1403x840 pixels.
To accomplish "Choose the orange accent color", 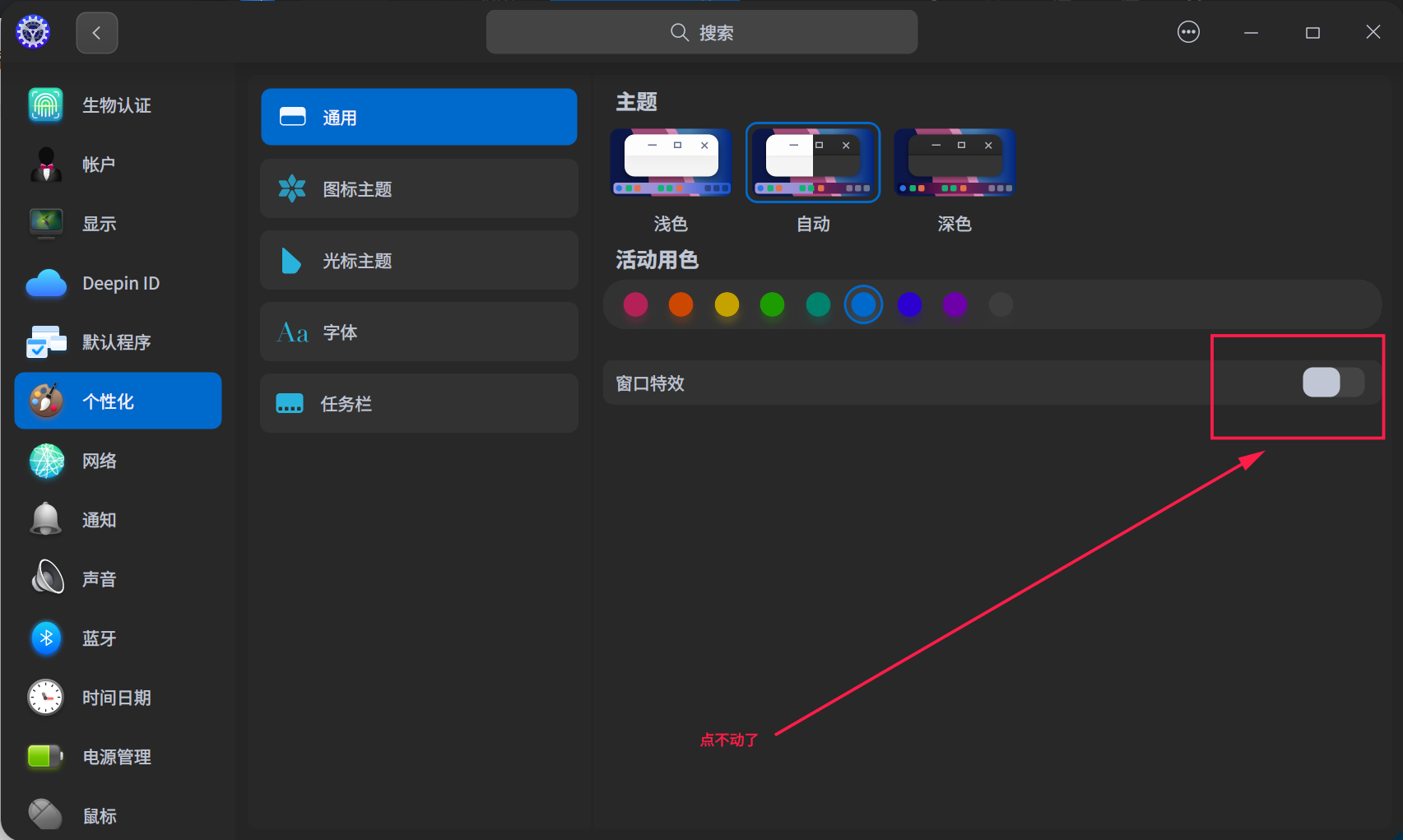I will [681, 304].
